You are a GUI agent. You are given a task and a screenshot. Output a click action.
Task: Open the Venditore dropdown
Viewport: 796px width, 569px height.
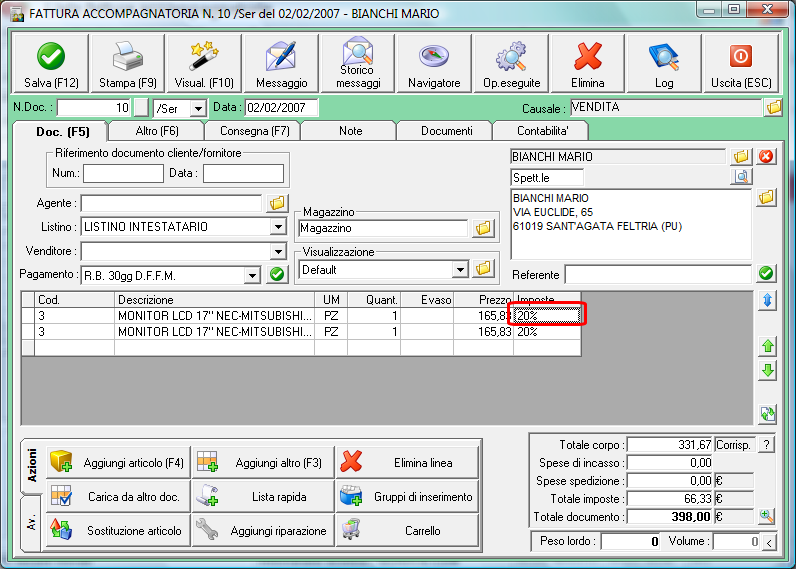point(278,251)
